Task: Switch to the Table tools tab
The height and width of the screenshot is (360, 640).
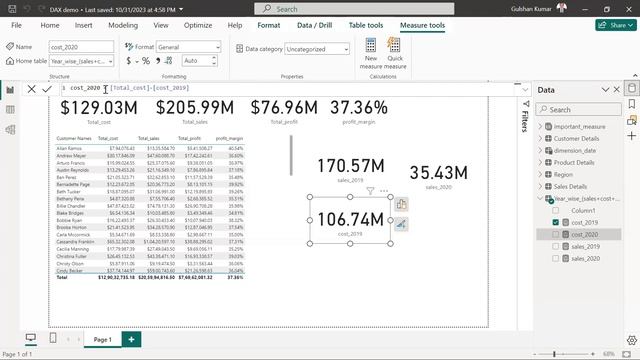Action: click(366, 25)
